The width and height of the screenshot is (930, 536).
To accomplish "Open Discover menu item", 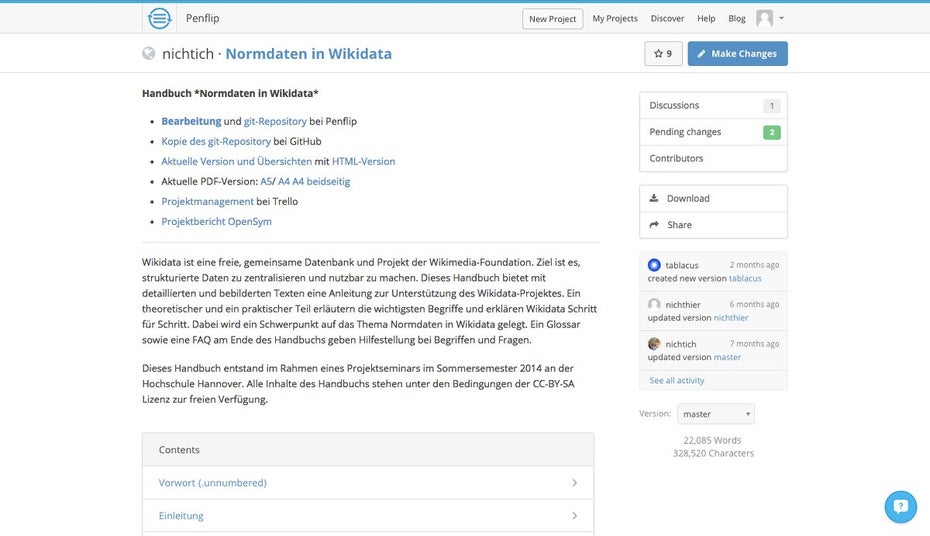I will click(x=667, y=18).
